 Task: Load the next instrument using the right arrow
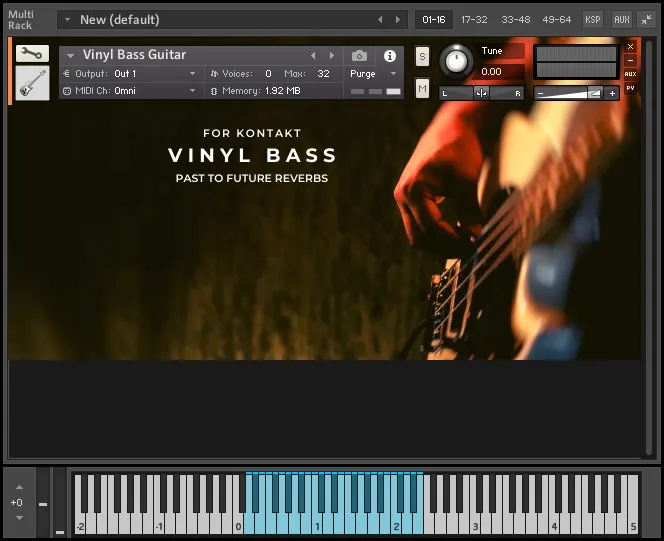[332, 56]
